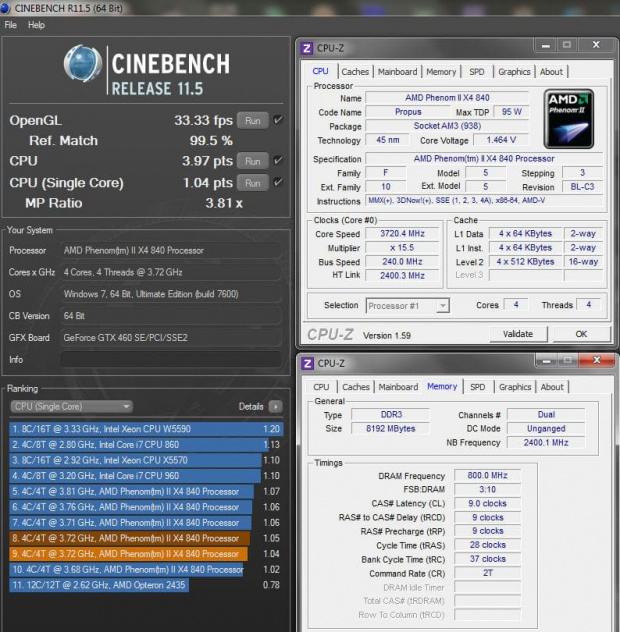Switch to About tab in upper CPU-Z window
The height and width of the screenshot is (632, 620).
coord(551,72)
